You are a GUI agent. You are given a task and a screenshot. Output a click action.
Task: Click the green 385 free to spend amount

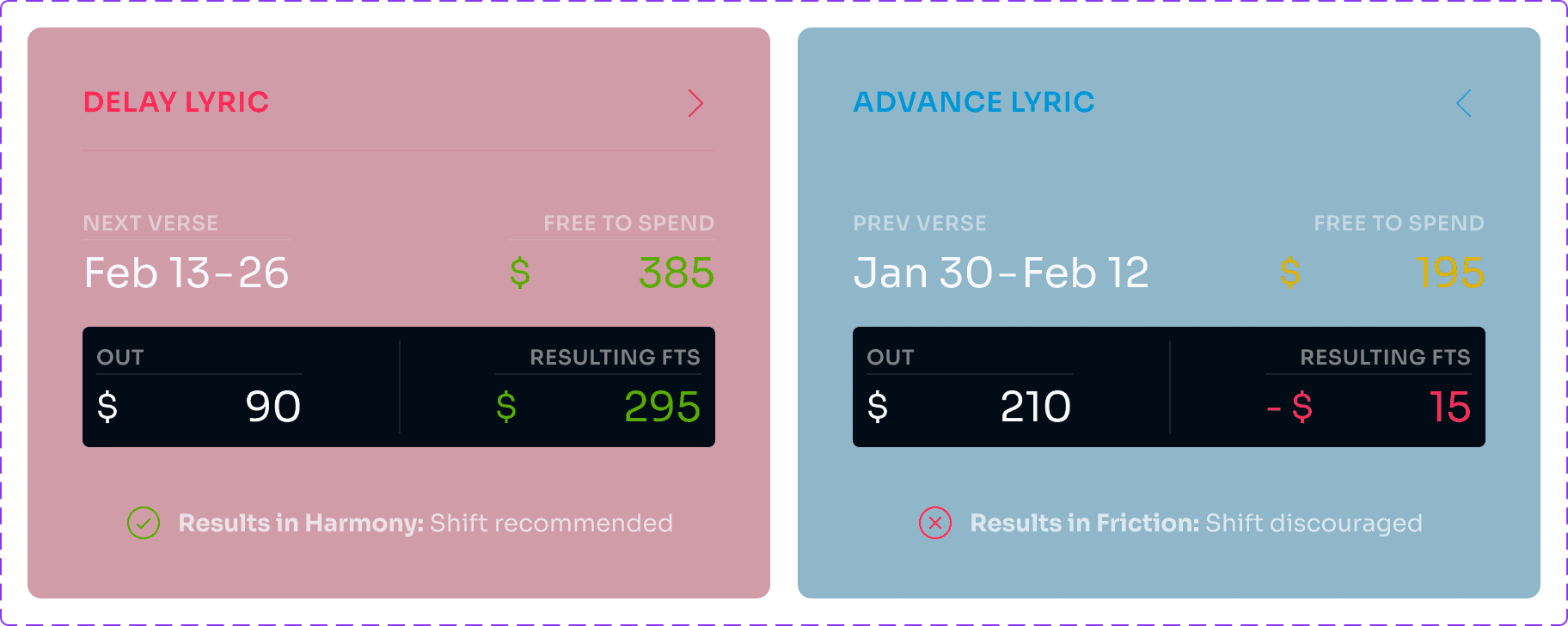pos(677,273)
